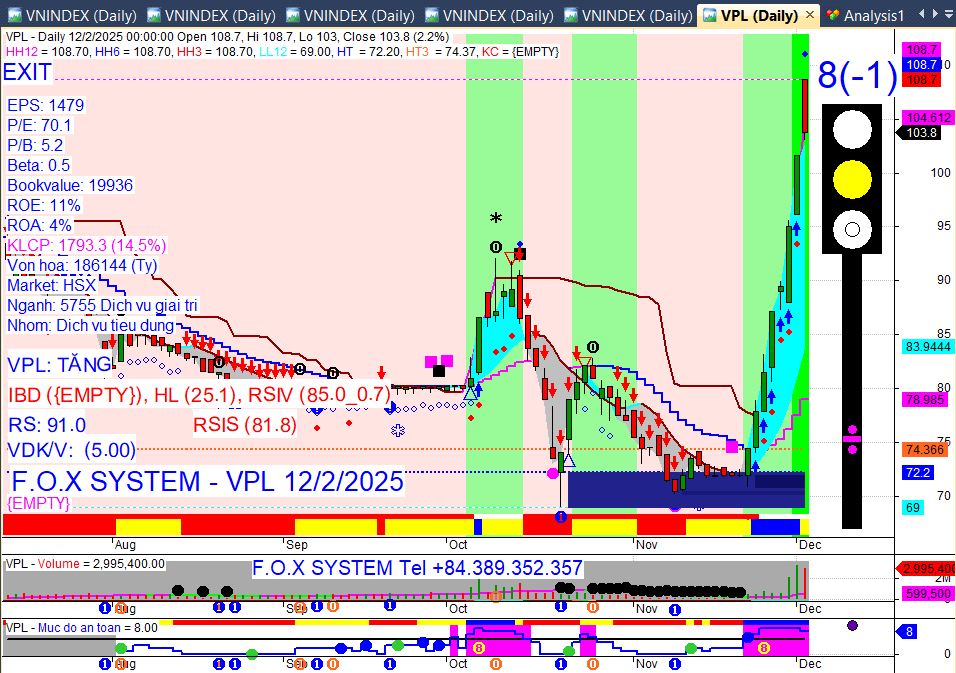The height and width of the screenshot is (673, 956).
Task: Select the P/E: 70.1 value
Action: (40, 125)
